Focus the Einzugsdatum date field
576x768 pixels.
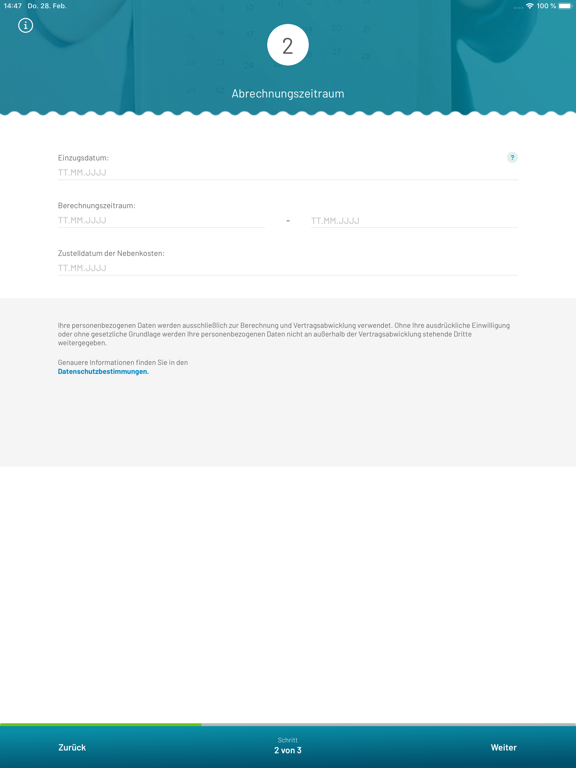pos(288,172)
